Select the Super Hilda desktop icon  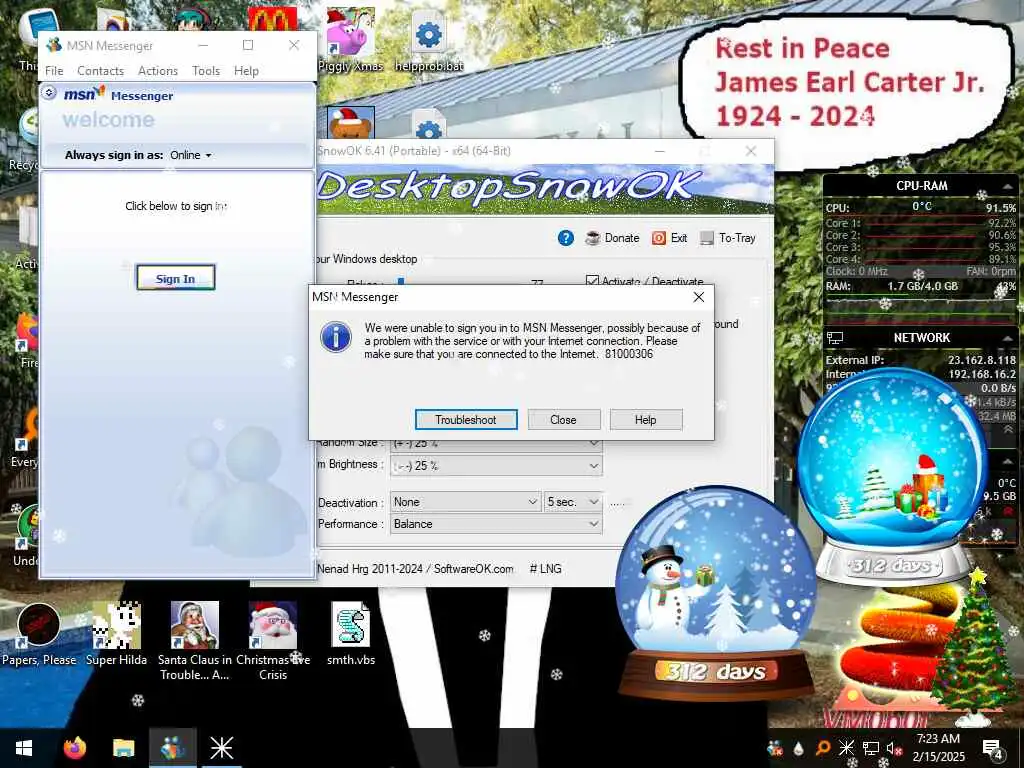(x=116, y=633)
